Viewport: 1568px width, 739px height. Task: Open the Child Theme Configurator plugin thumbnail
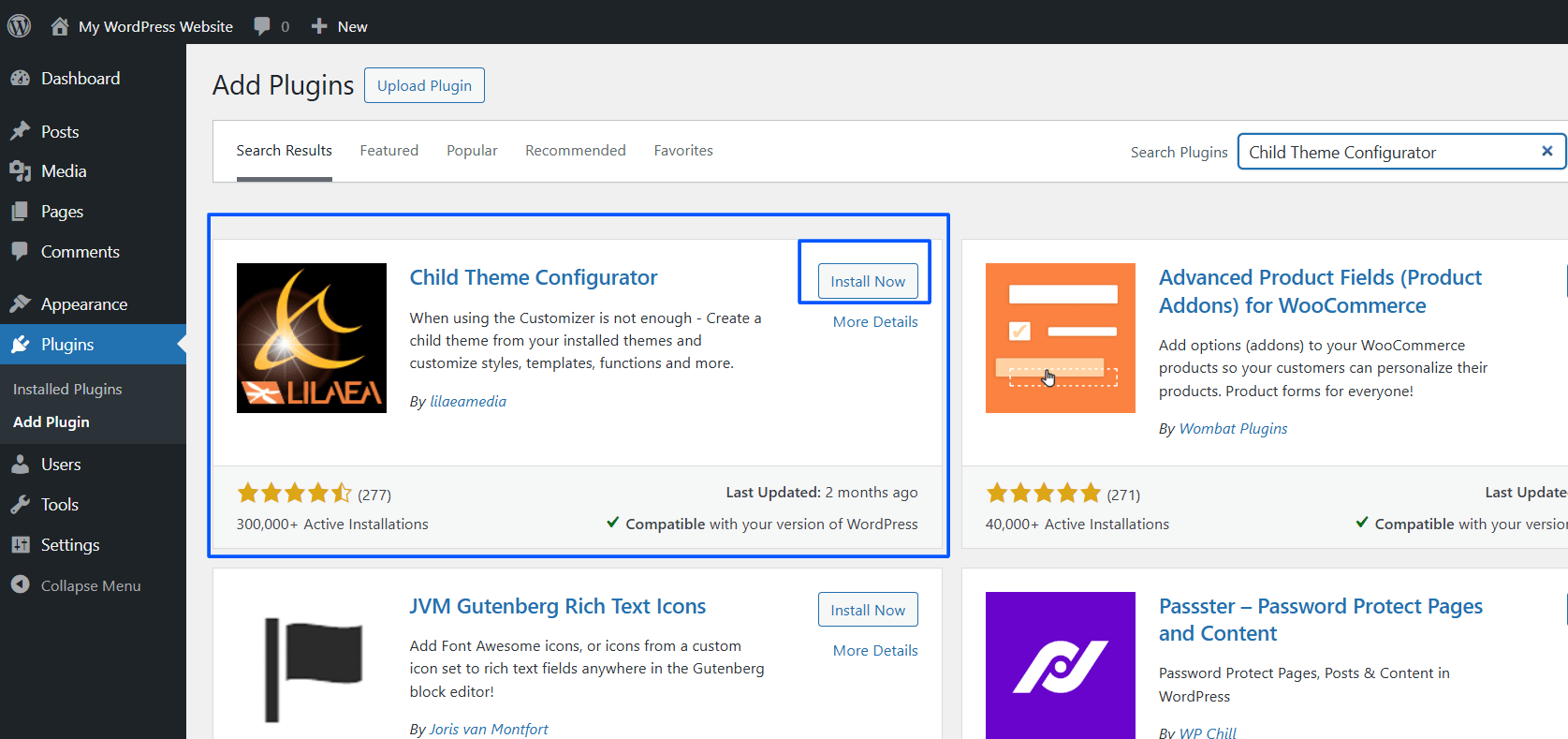pyautogui.click(x=312, y=338)
